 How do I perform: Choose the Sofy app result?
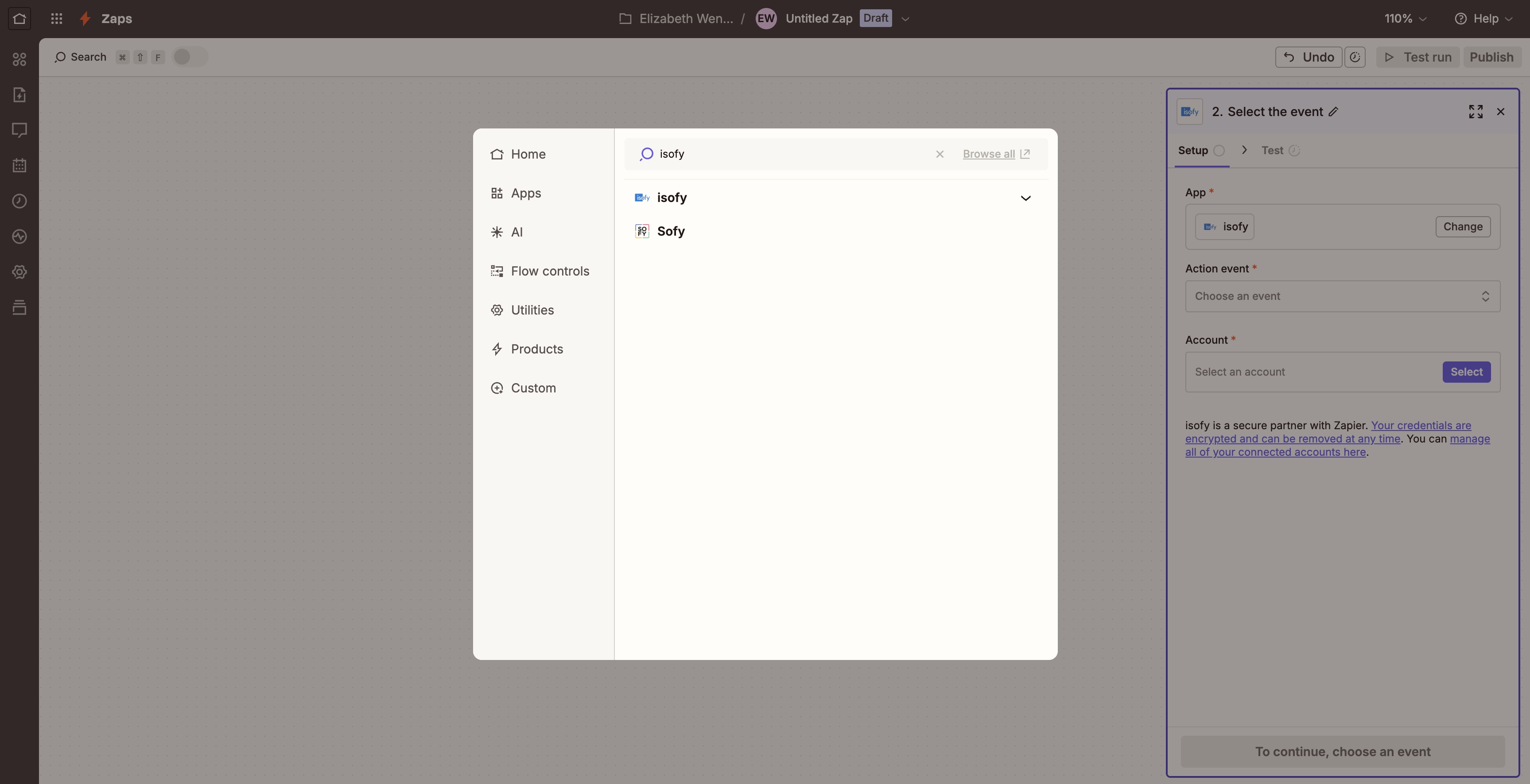pyautogui.click(x=671, y=232)
